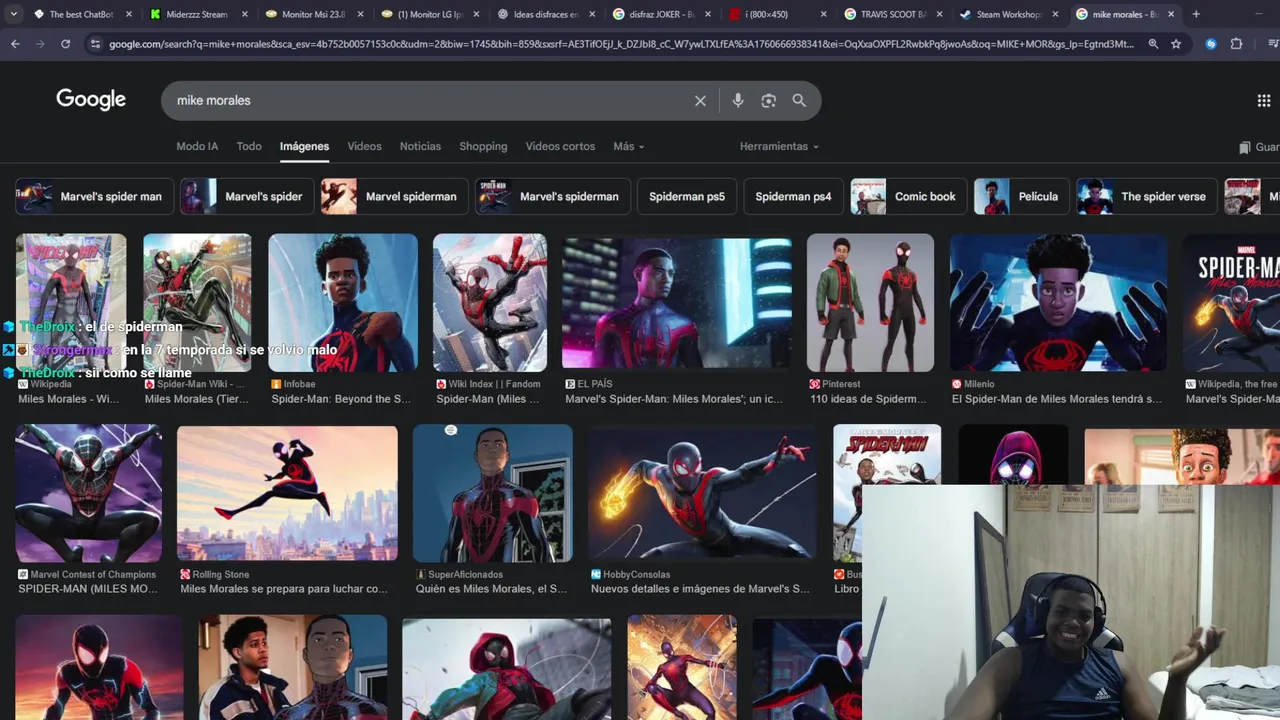Open 'Quién es Miles Morales, el S...' link
Screen dimensions: 1280x720
491,589
